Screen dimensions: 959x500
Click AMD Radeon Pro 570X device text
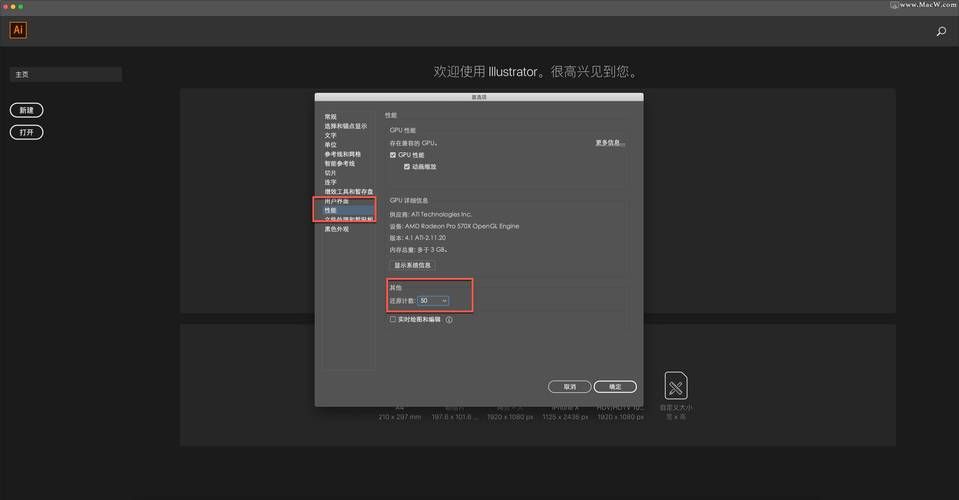point(462,226)
